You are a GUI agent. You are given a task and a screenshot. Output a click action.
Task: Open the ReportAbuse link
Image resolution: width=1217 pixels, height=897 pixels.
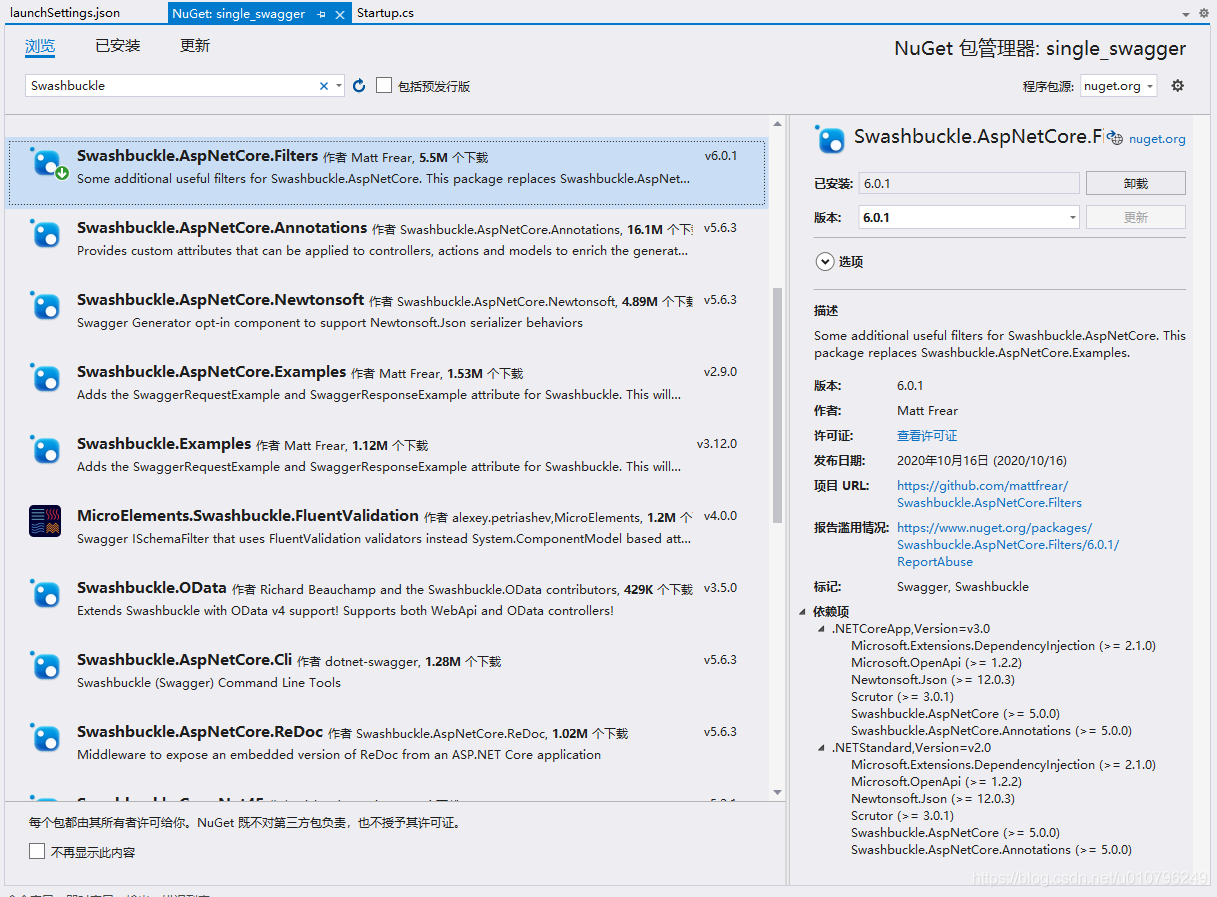coord(1008,545)
